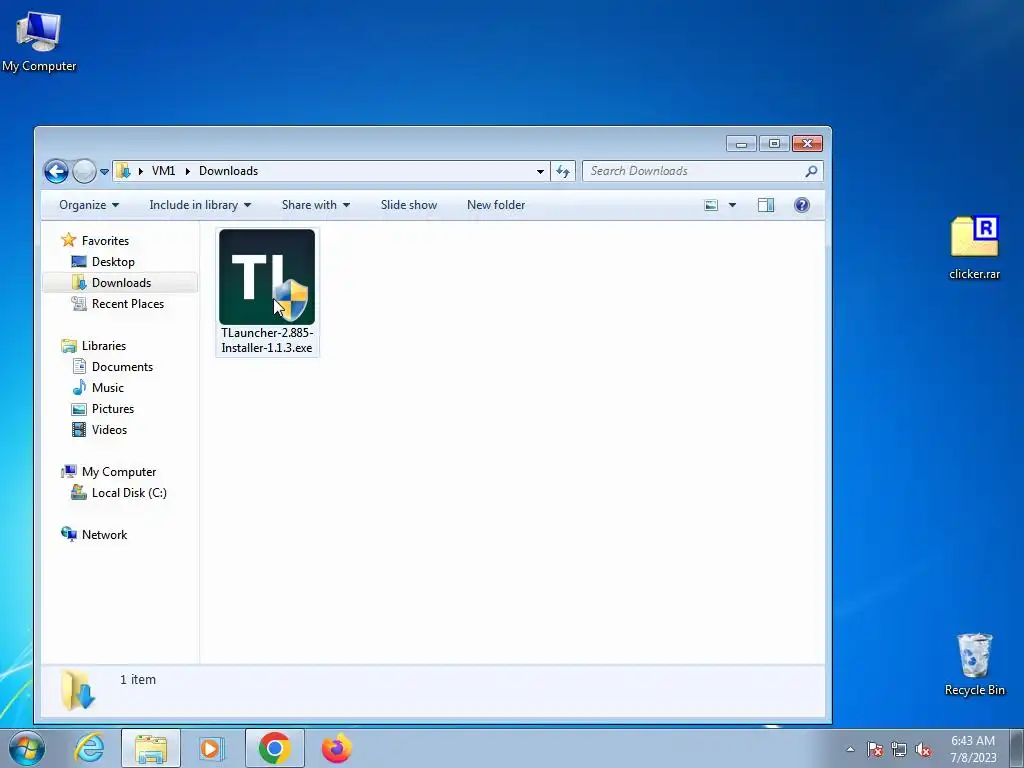Select VM1 in the address breadcrumb

tap(163, 171)
